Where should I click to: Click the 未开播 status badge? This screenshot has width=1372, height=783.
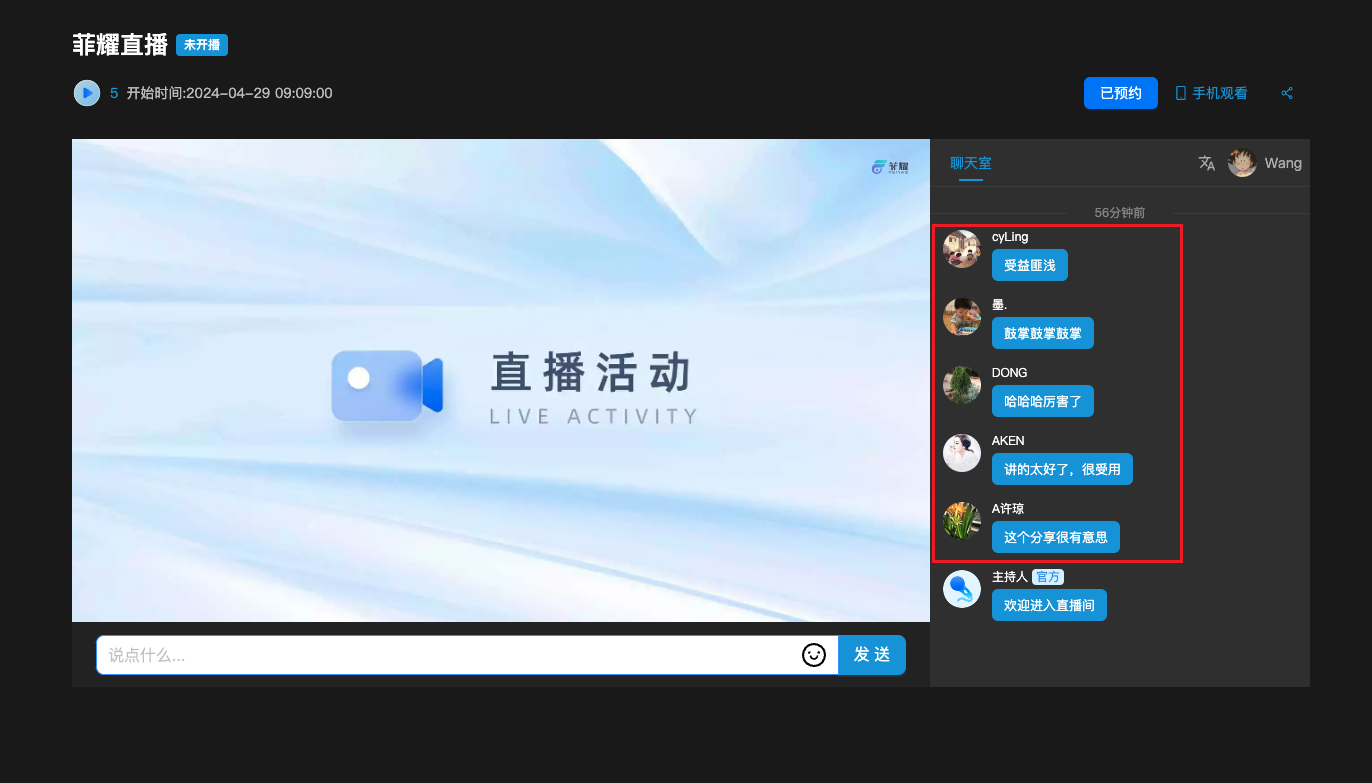[x=202, y=45]
